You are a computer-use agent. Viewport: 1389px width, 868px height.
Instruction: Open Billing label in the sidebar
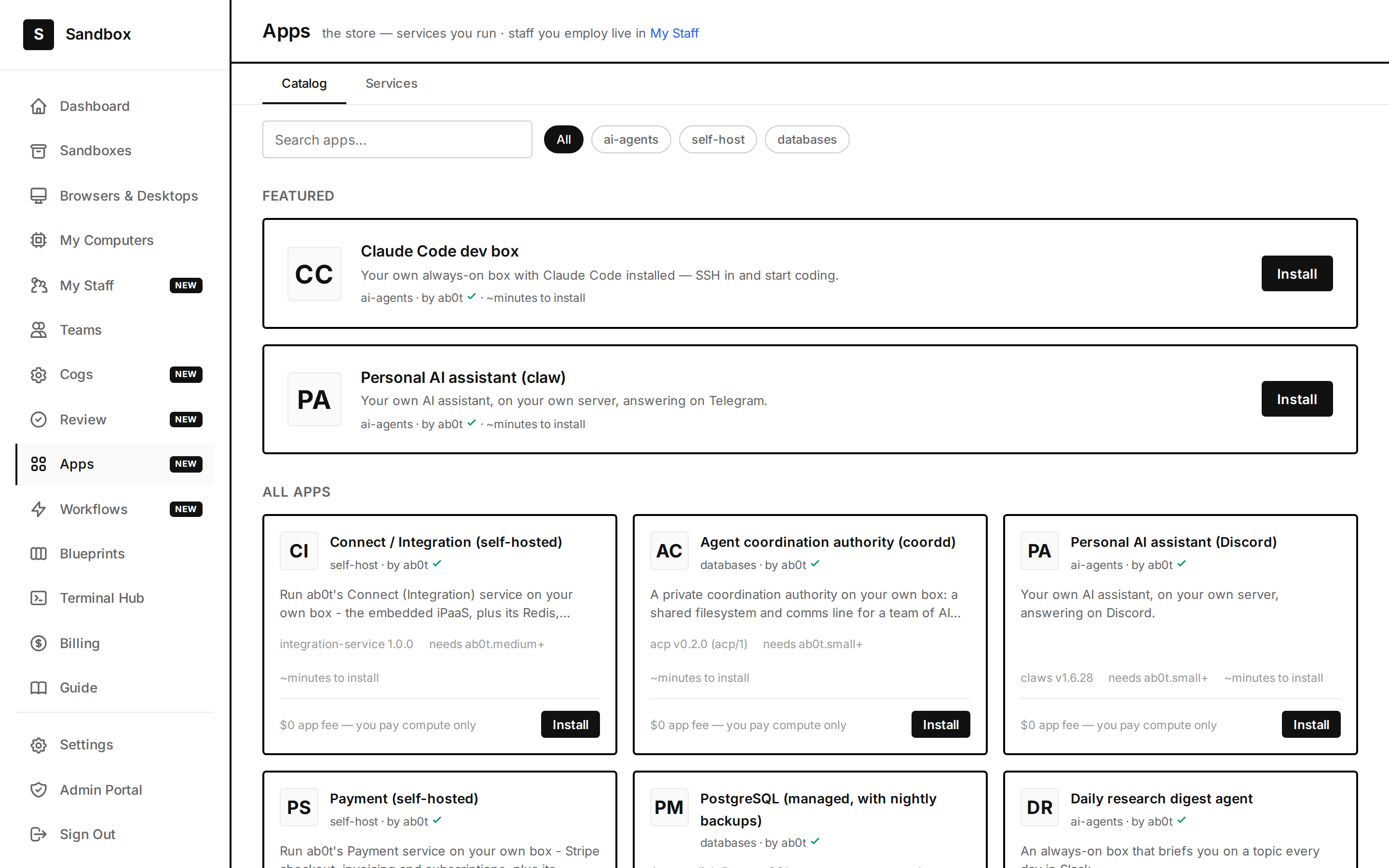(80, 644)
